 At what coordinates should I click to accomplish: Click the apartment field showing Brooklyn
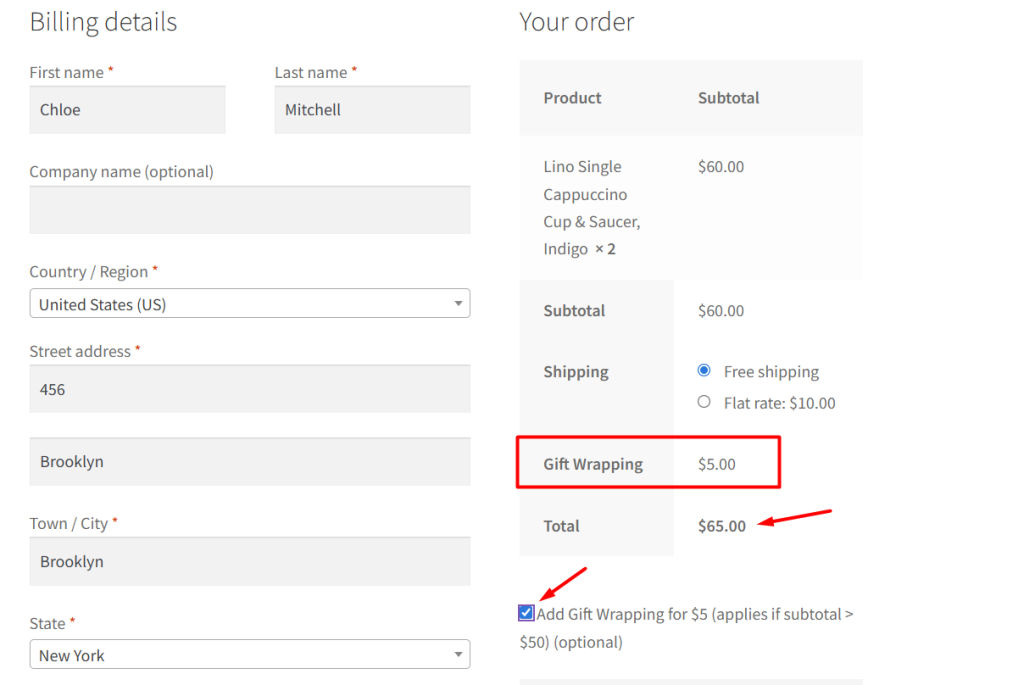[x=250, y=461]
